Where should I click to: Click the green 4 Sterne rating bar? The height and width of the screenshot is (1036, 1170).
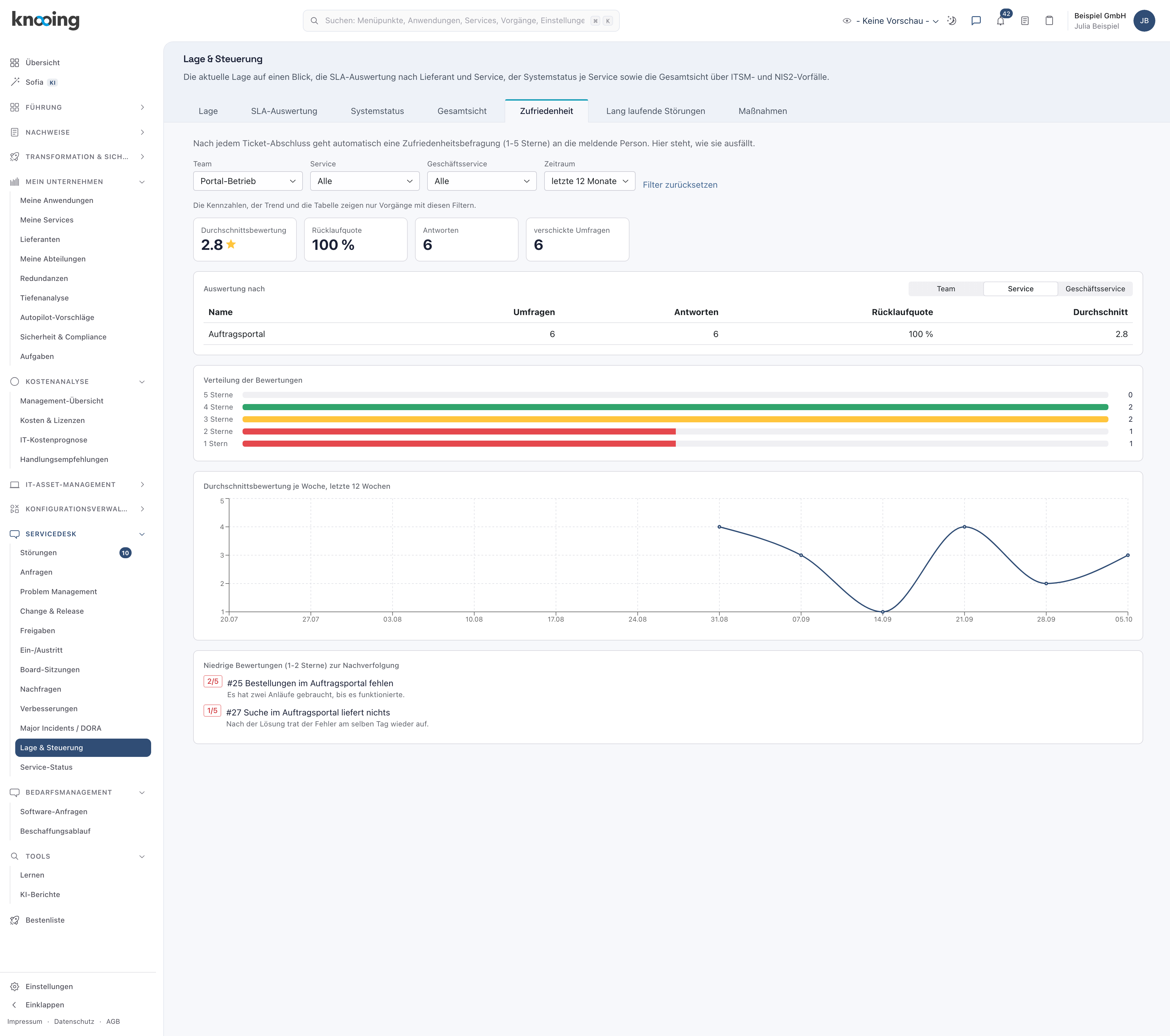(675, 407)
